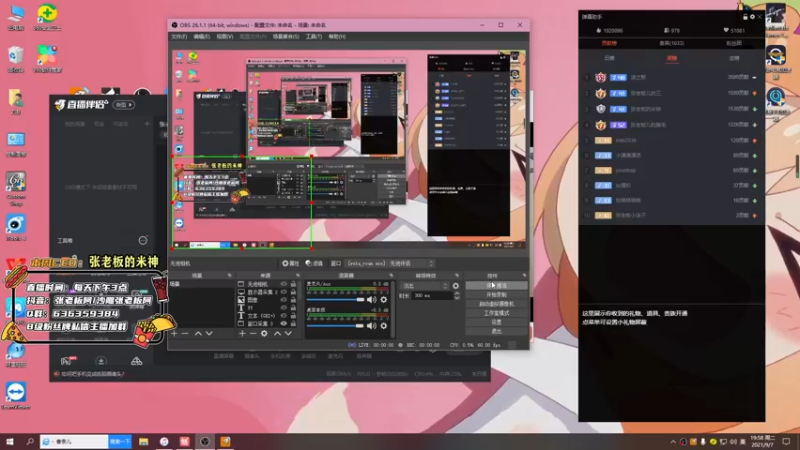
Task: Switch to 贵宾(1033) tab in 弹幕助手
Action: (x=671, y=43)
